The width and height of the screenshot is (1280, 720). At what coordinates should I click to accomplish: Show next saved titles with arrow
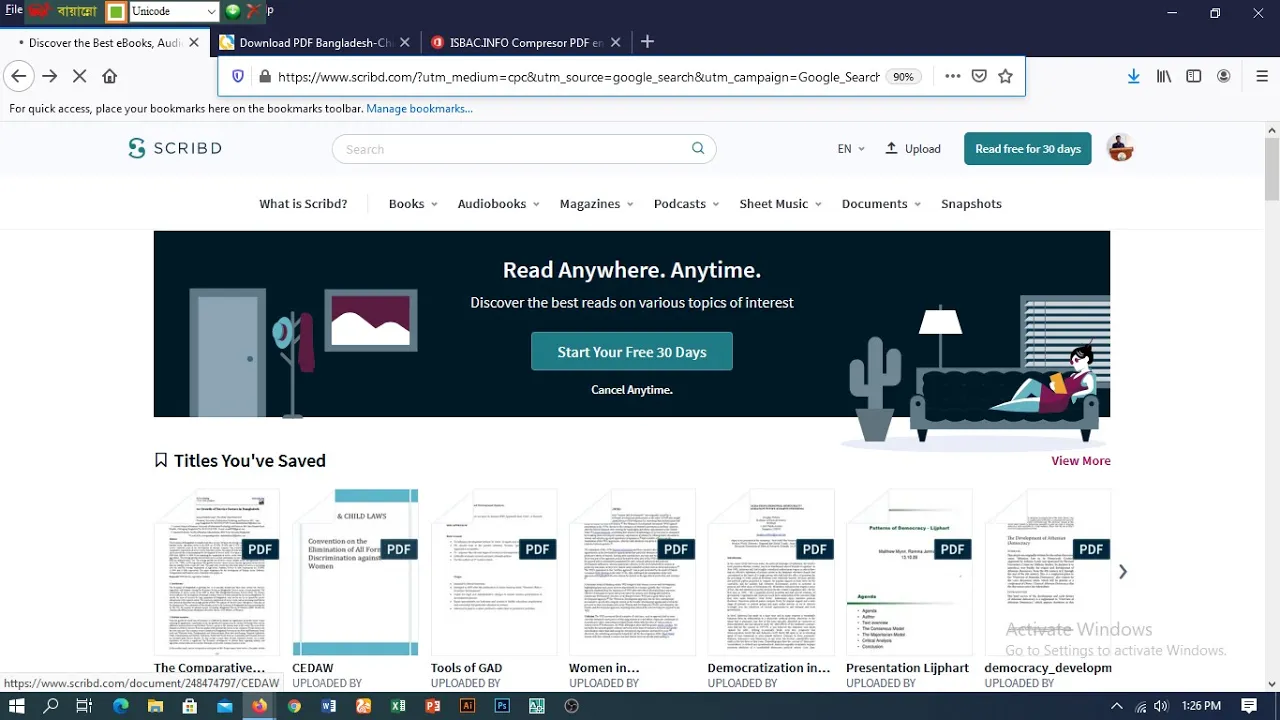(1122, 572)
